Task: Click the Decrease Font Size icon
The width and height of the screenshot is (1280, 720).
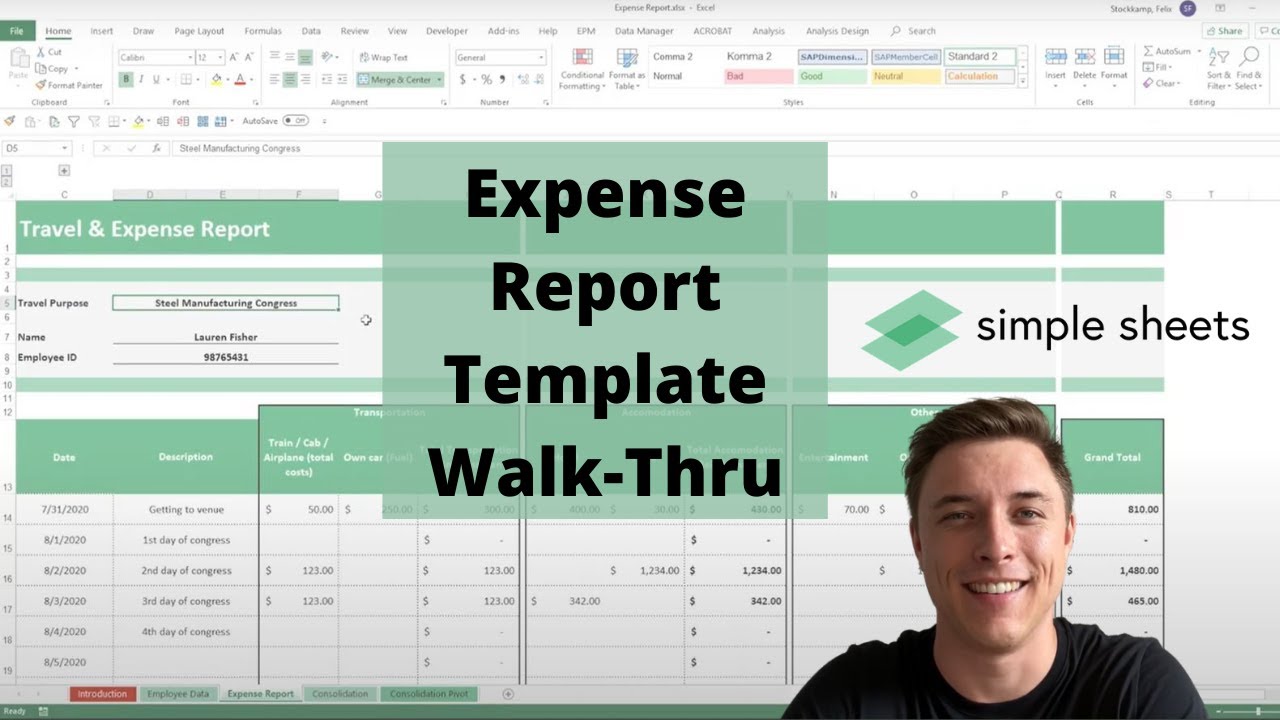Action: [x=247, y=58]
